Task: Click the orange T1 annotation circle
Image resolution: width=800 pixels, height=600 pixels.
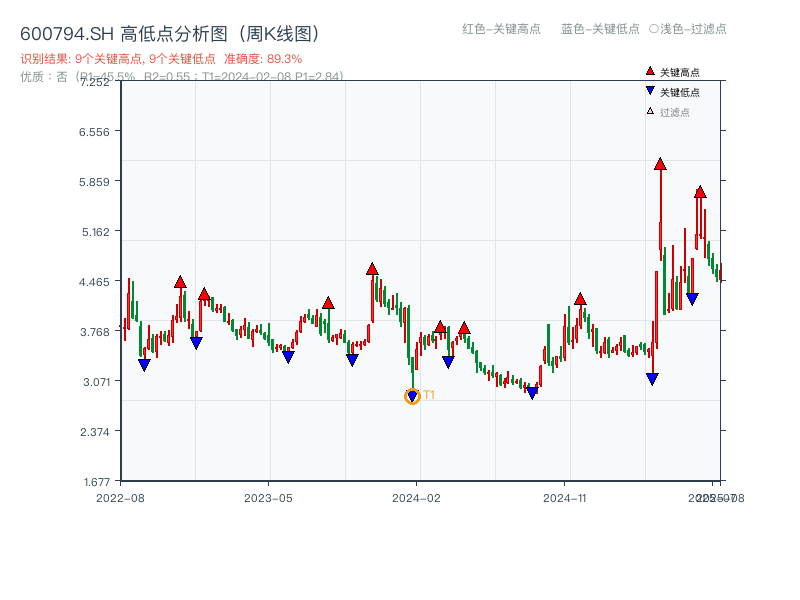Action: [x=411, y=397]
